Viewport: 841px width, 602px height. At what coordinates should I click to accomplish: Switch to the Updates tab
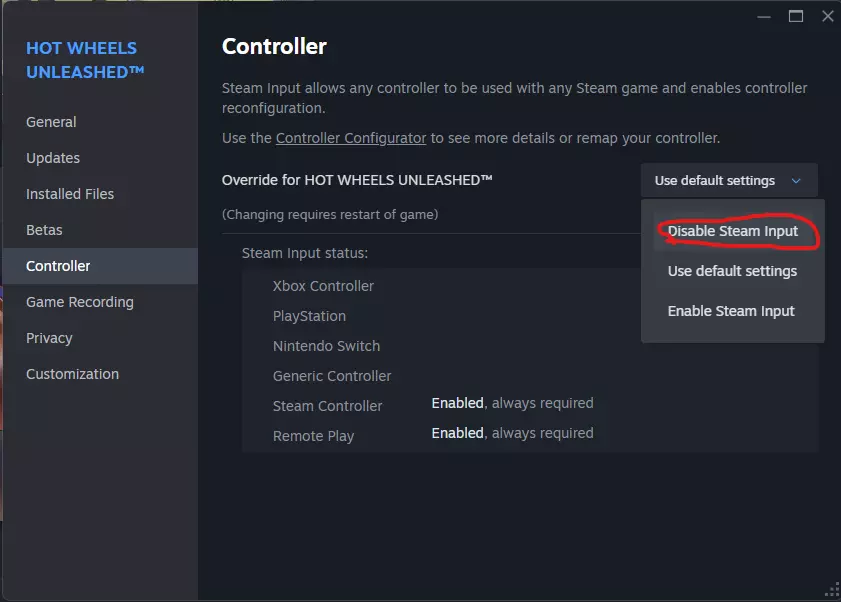(53, 158)
